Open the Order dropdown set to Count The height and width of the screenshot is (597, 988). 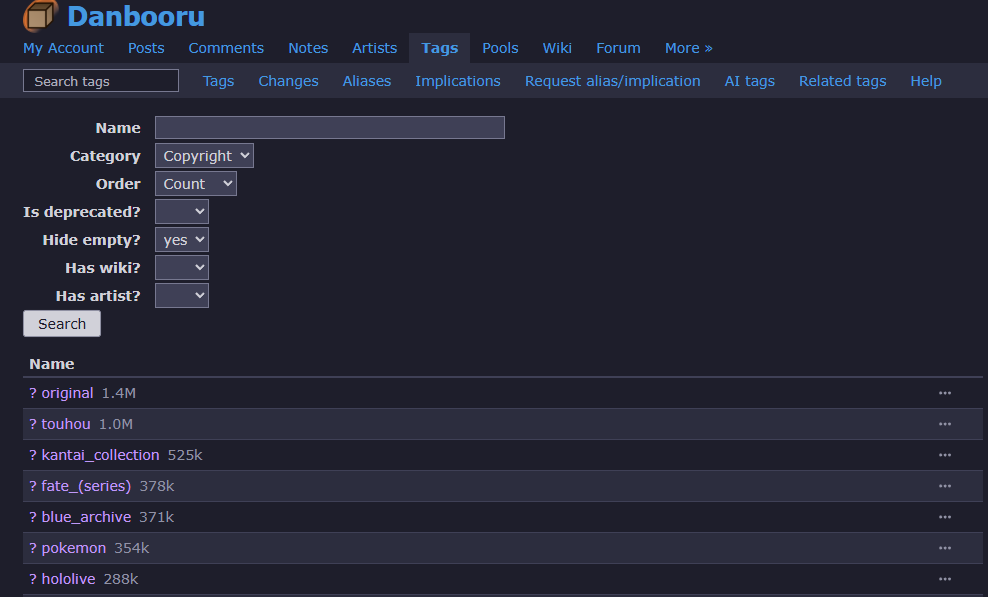(x=196, y=184)
